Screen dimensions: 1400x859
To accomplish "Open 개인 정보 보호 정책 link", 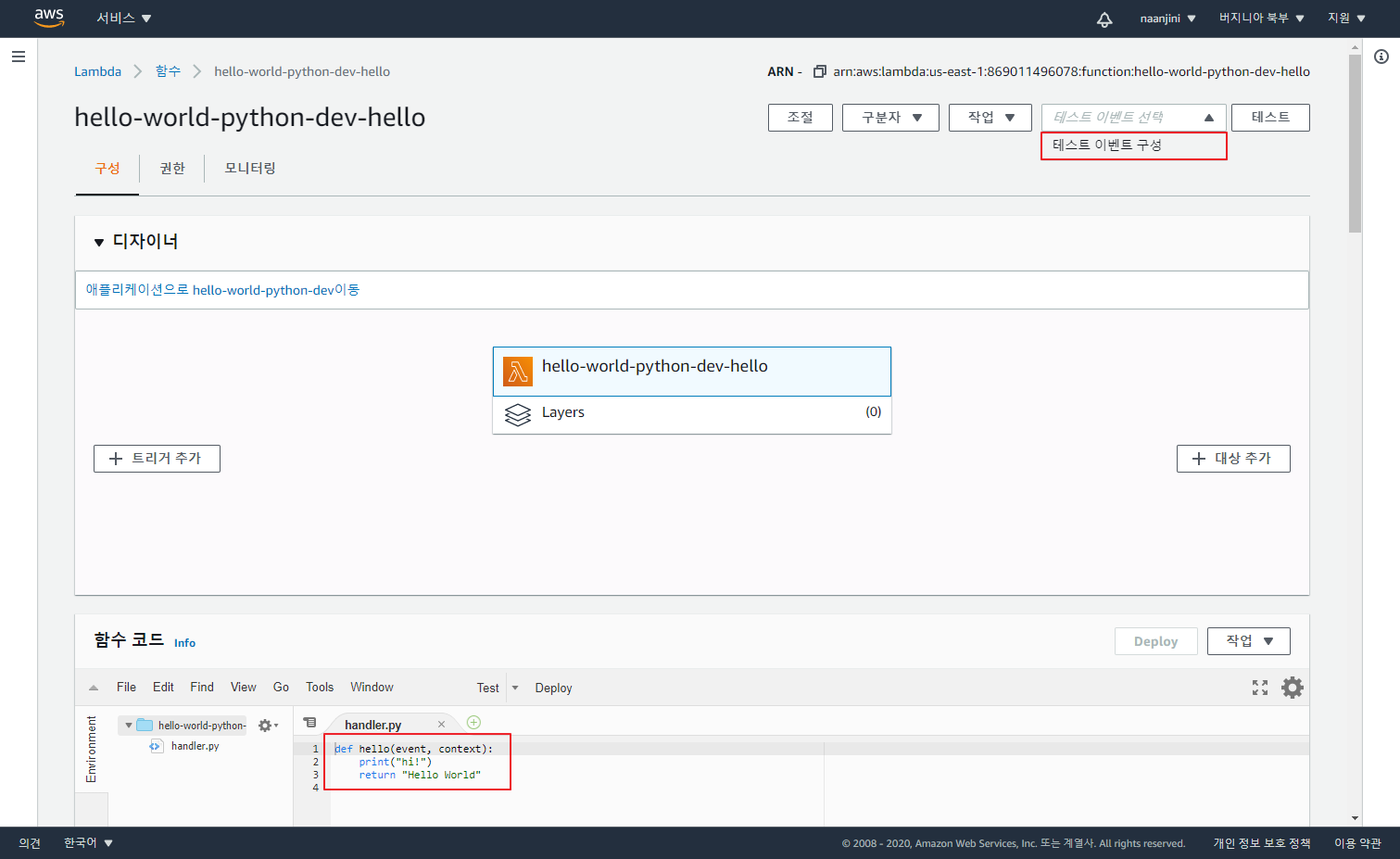I will [x=1262, y=843].
